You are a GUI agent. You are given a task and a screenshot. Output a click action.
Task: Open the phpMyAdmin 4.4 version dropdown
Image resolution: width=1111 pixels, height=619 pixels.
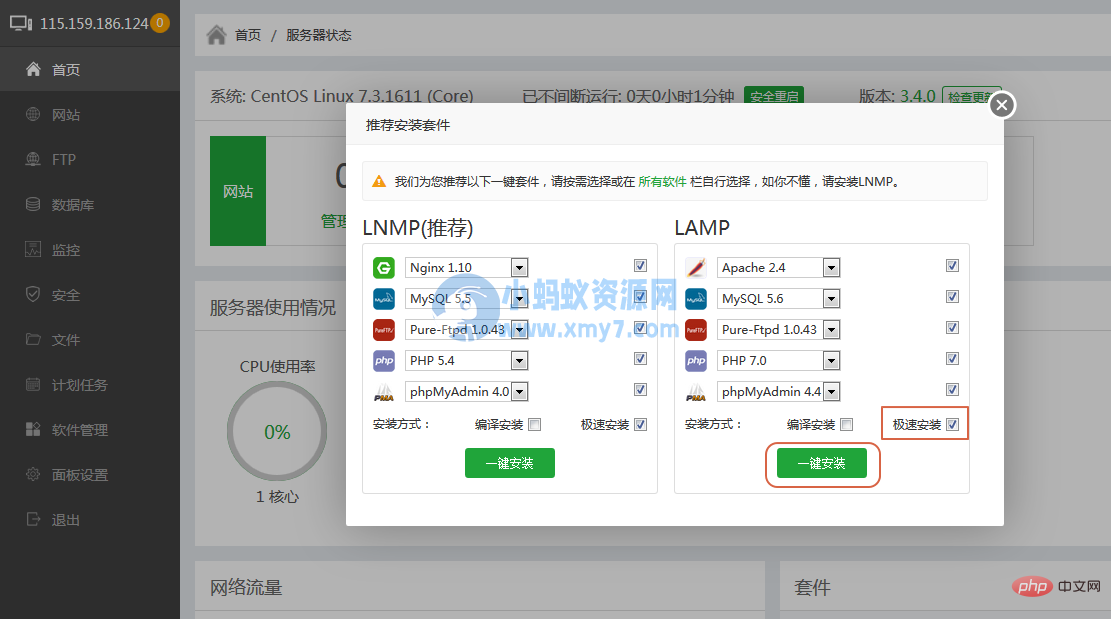tap(779, 392)
